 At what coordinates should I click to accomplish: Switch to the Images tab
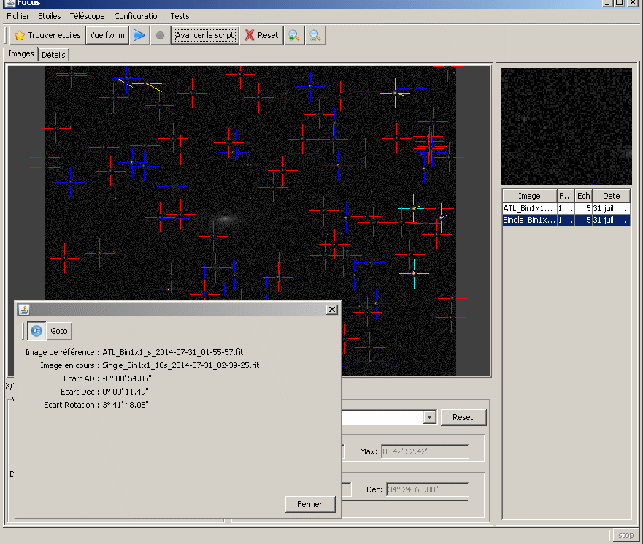[21, 54]
